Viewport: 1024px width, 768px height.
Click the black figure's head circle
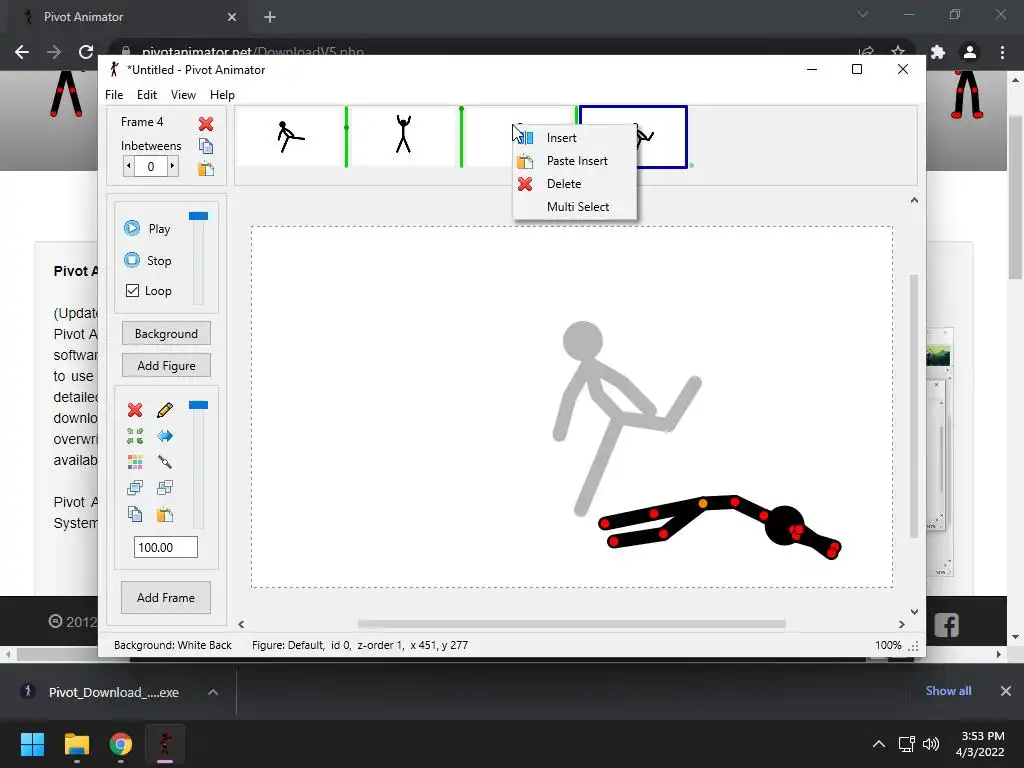[784, 525]
